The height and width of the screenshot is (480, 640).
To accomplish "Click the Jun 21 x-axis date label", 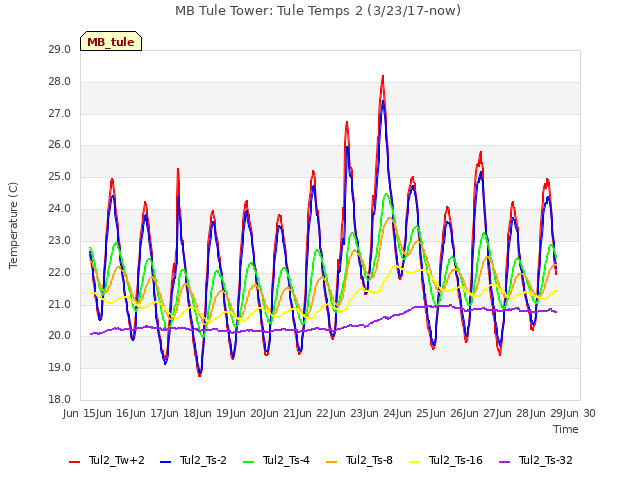I will click(280, 413).
